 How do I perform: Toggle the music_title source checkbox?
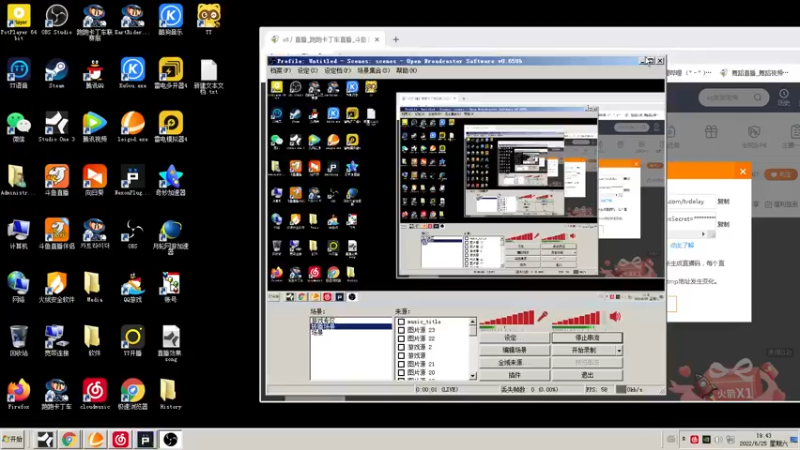coord(402,322)
